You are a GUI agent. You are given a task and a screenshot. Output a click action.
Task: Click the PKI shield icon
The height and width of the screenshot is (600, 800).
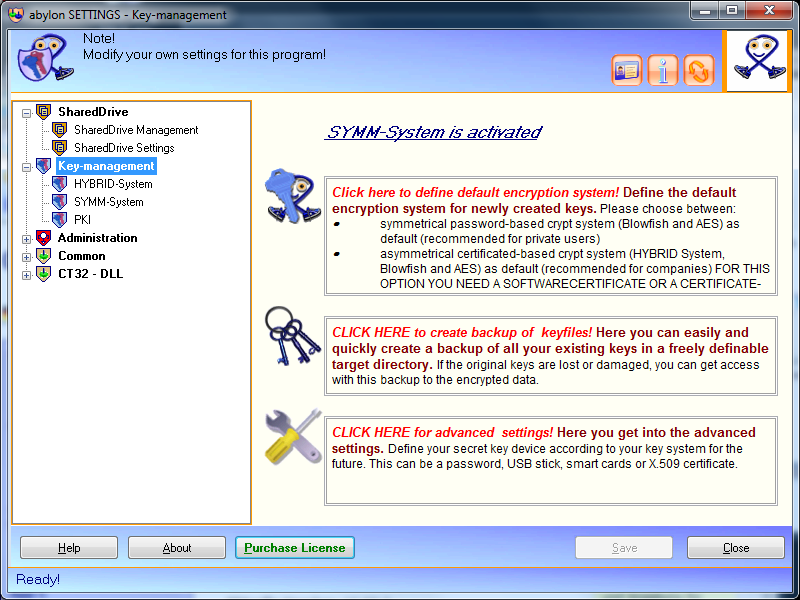(x=60, y=219)
